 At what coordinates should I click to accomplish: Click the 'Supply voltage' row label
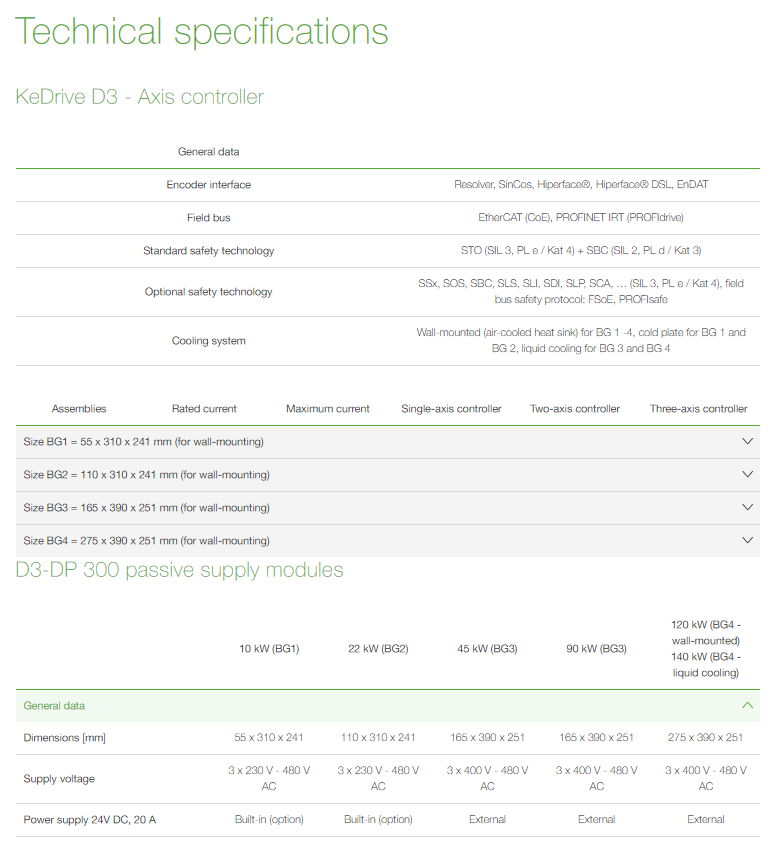tap(59, 779)
